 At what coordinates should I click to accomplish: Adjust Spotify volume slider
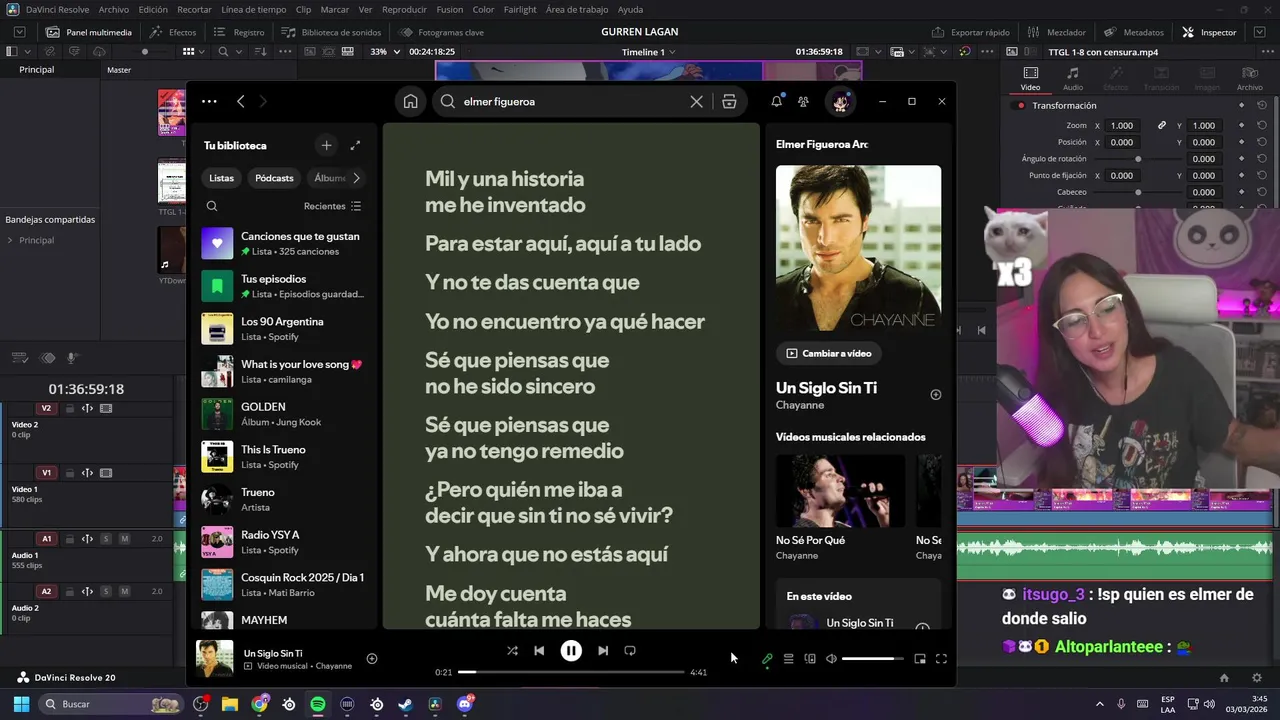tap(873, 659)
